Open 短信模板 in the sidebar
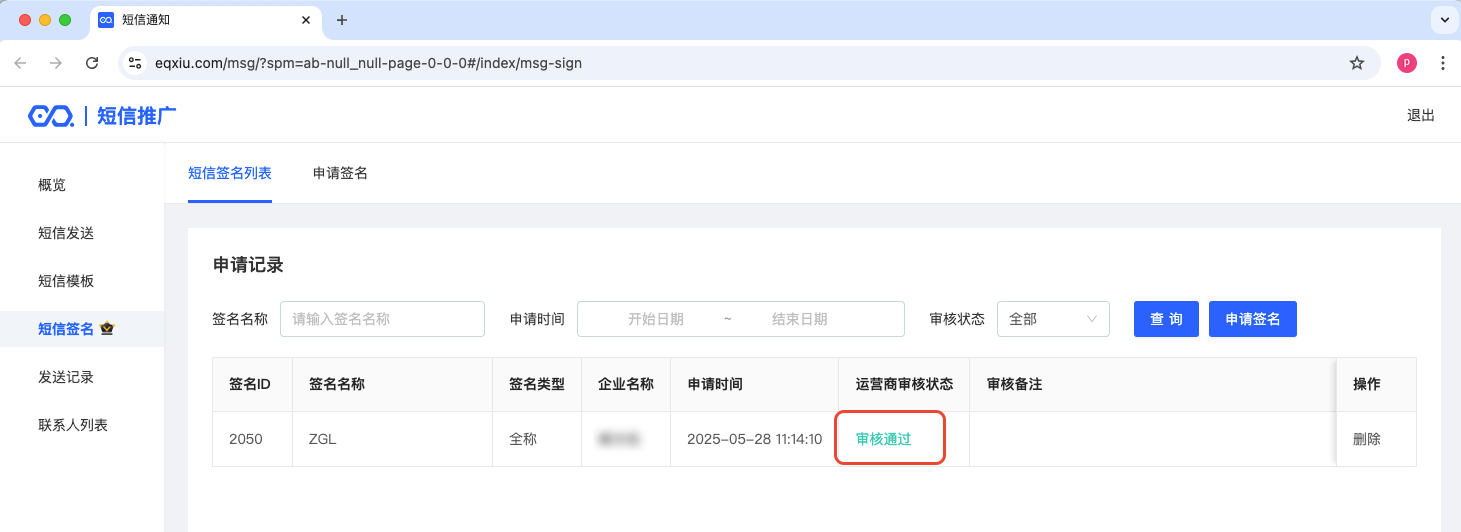 click(x=66, y=281)
